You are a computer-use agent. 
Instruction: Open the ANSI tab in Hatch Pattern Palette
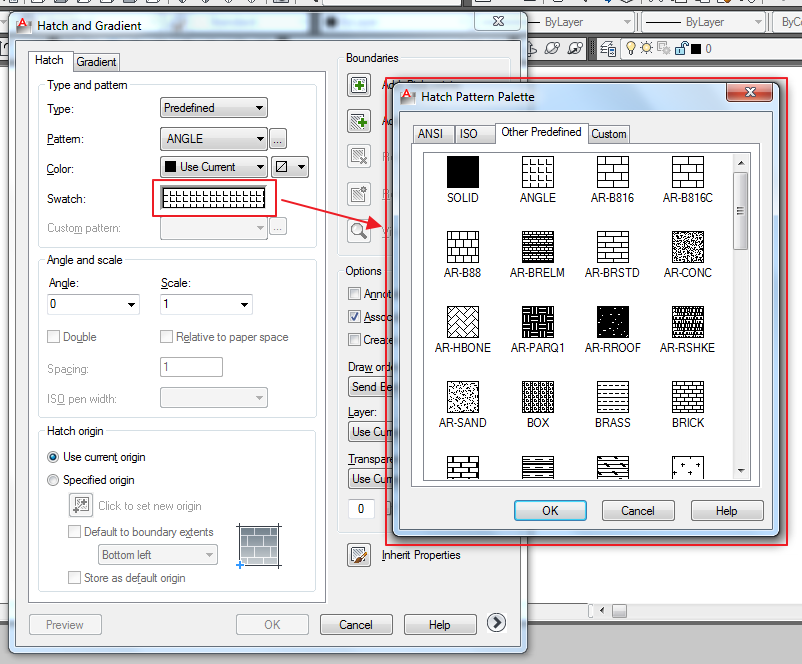(433, 133)
